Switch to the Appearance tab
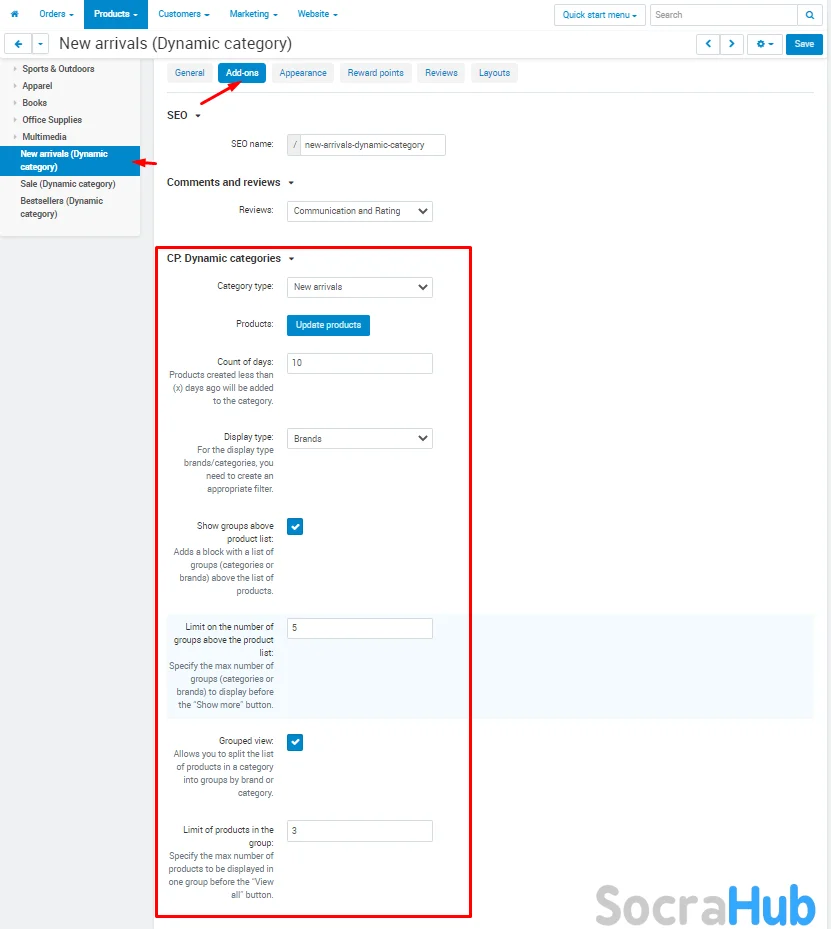Image resolution: width=831 pixels, height=929 pixels. (303, 73)
